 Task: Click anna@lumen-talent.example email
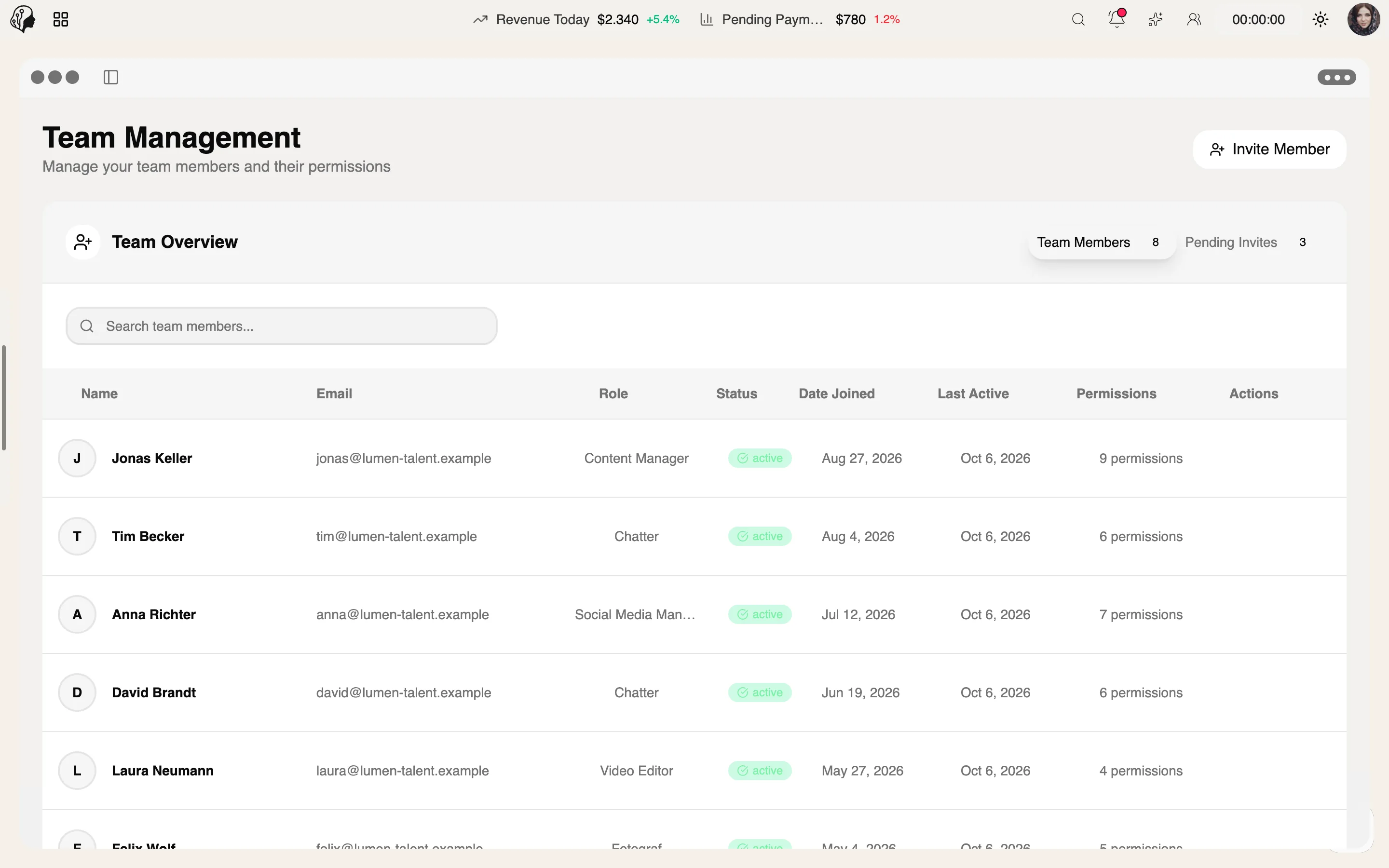coord(402,614)
